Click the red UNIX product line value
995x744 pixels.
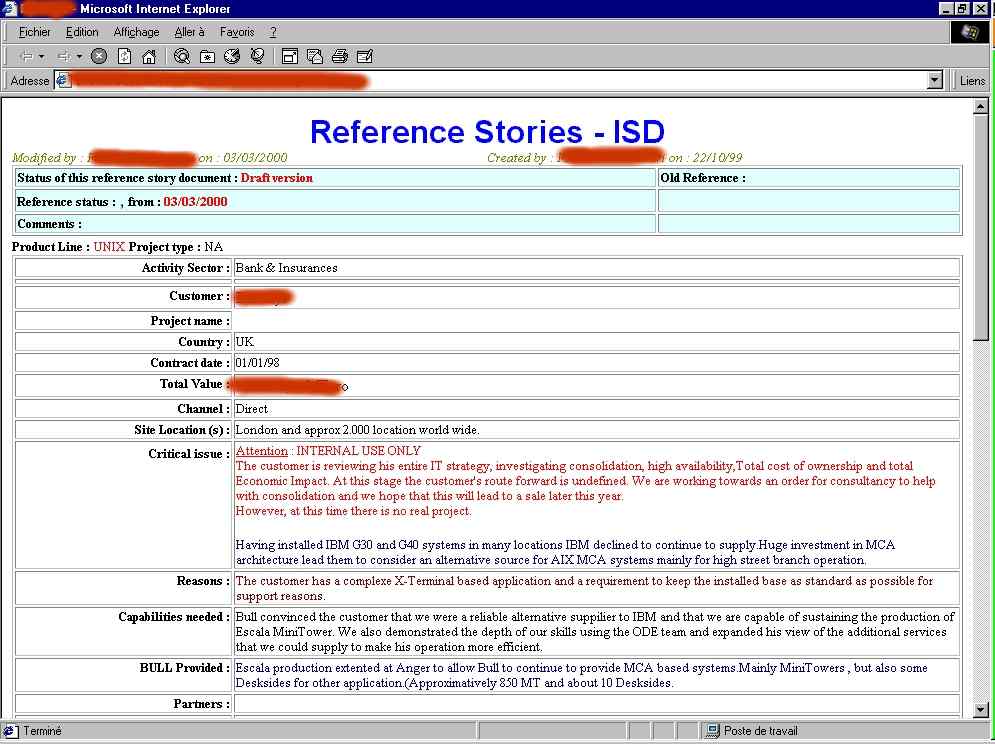tap(109, 246)
